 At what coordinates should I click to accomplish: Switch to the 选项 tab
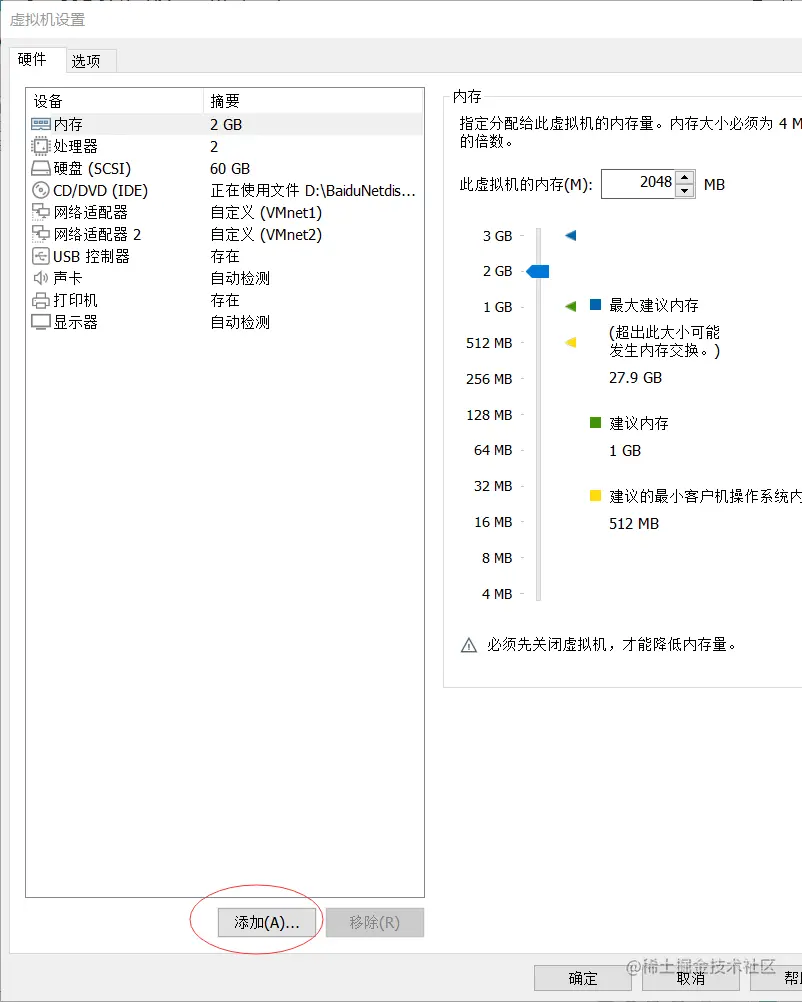(x=91, y=61)
